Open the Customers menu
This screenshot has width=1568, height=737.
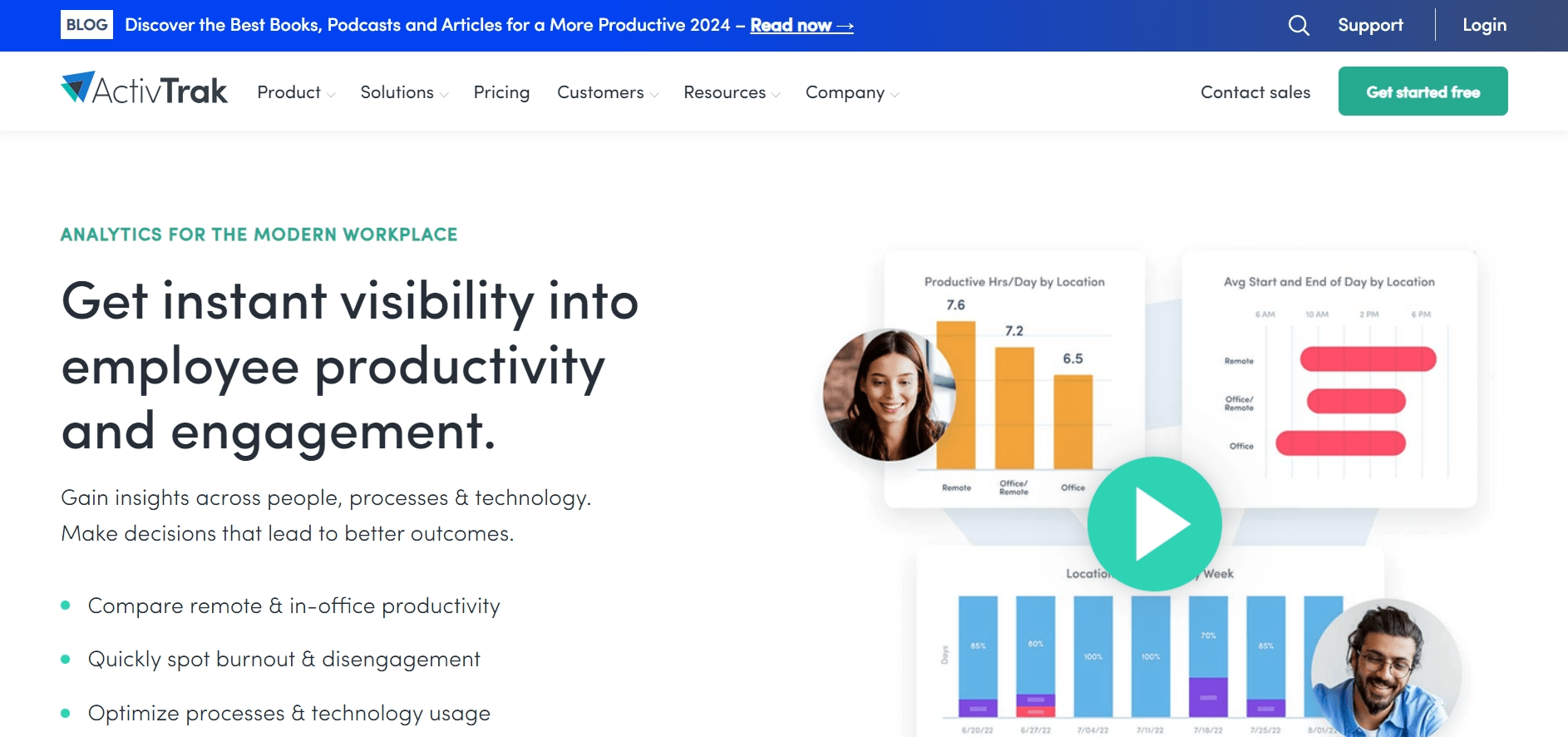pyautogui.click(x=600, y=92)
